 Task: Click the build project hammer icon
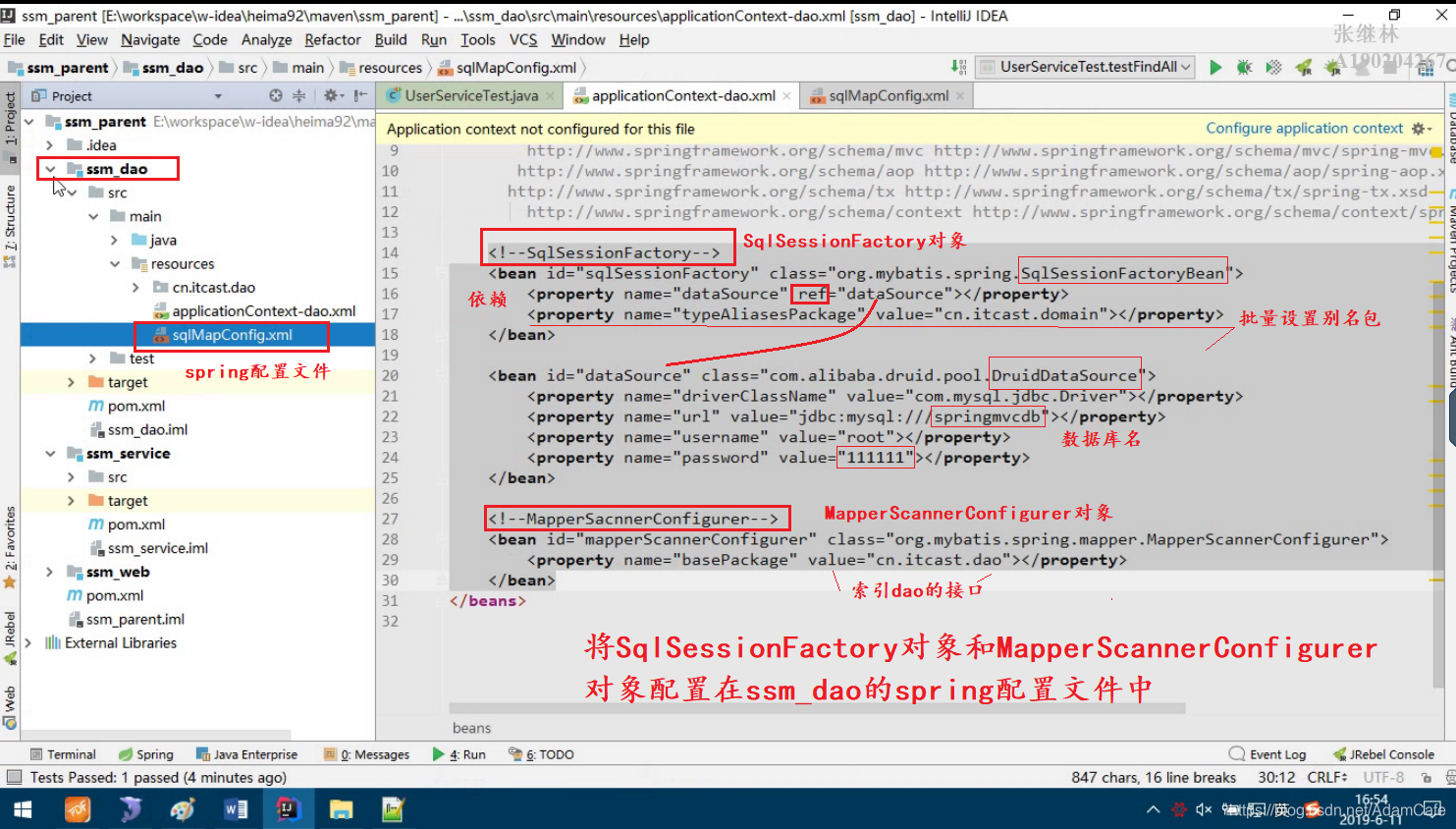959,67
